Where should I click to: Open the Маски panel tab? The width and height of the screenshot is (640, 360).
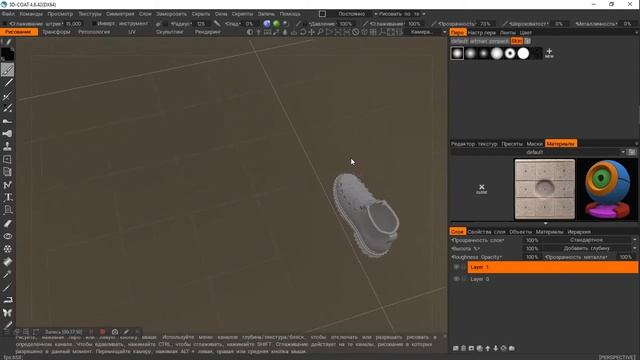pyautogui.click(x=534, y=144)
